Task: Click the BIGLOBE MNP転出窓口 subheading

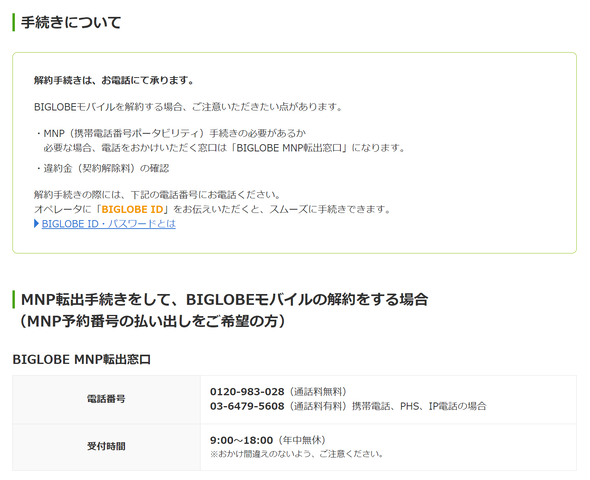Action: (x=82, y=359)
